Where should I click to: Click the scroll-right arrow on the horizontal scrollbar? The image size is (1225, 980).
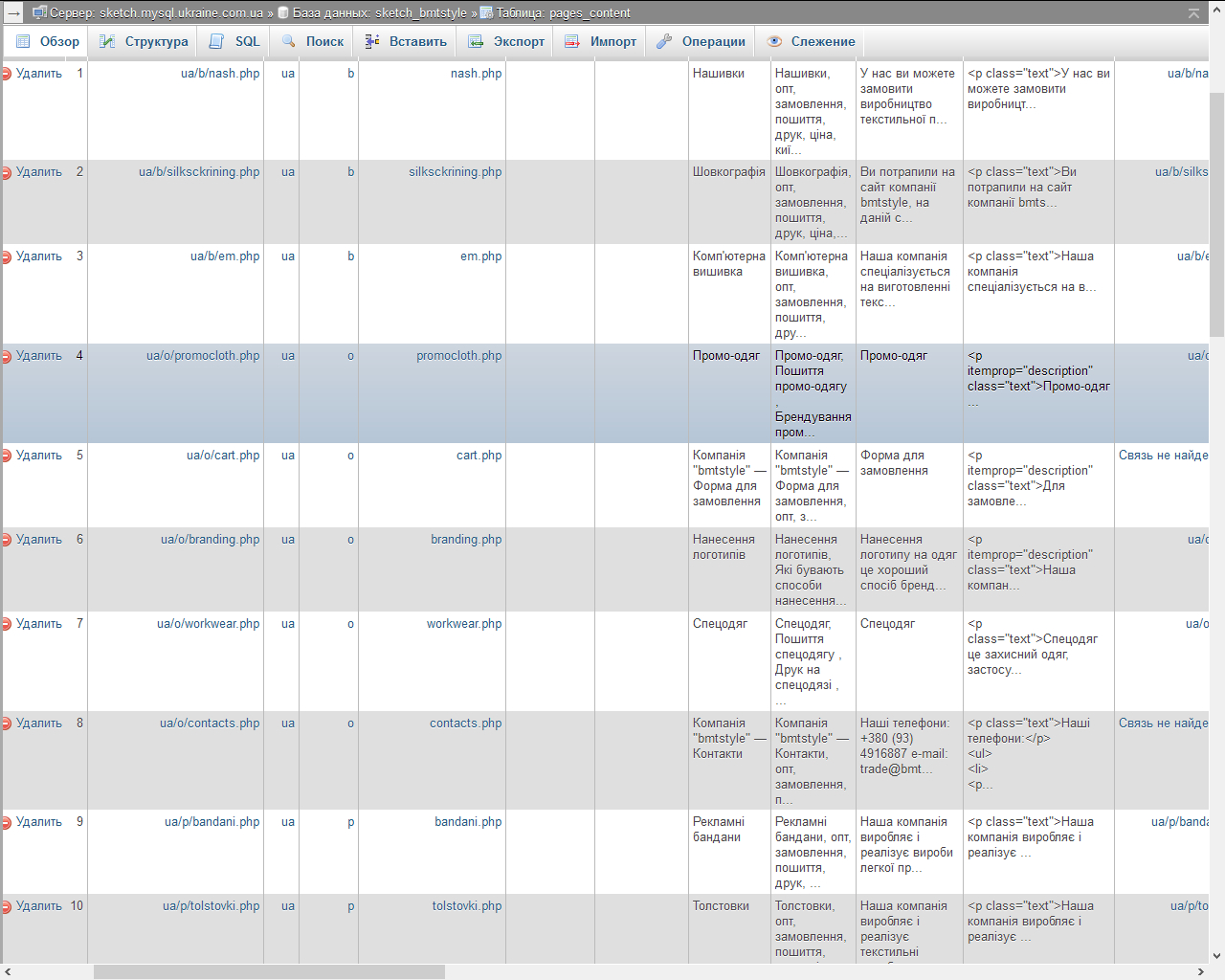point(1200,972)
